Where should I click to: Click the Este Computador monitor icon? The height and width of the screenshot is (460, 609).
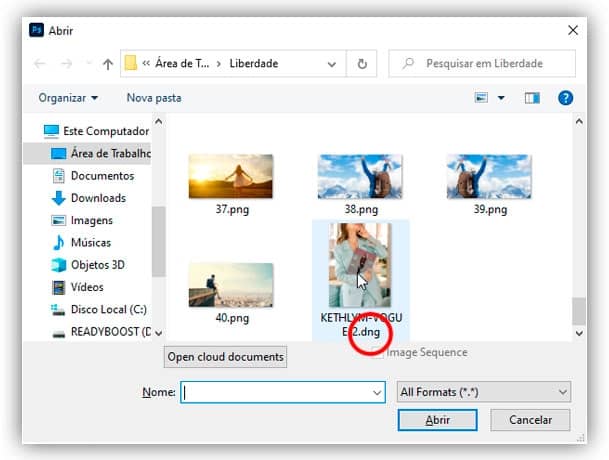coord(51,131)
